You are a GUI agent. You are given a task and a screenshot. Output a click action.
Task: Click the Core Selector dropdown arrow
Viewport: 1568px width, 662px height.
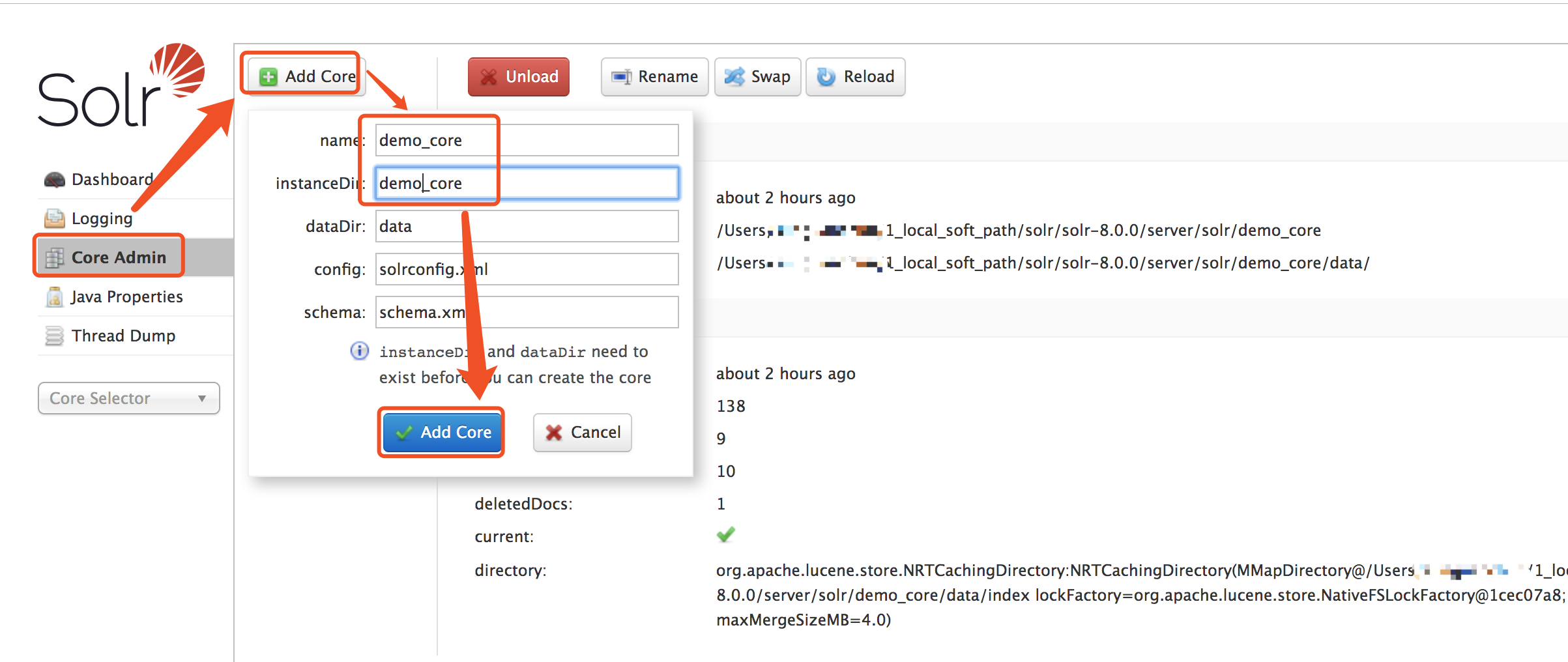[202, 398]
